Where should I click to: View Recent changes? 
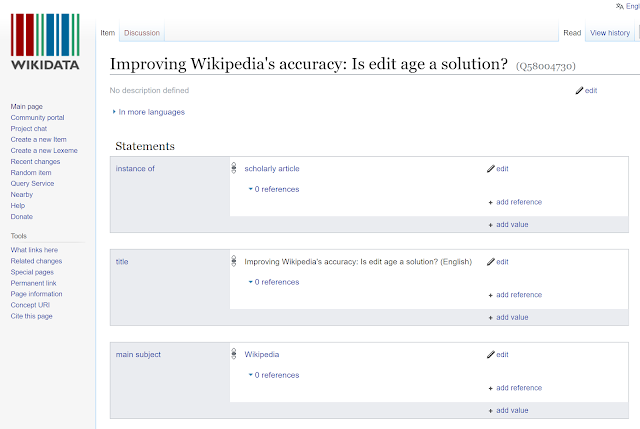[x=35, y=162]
